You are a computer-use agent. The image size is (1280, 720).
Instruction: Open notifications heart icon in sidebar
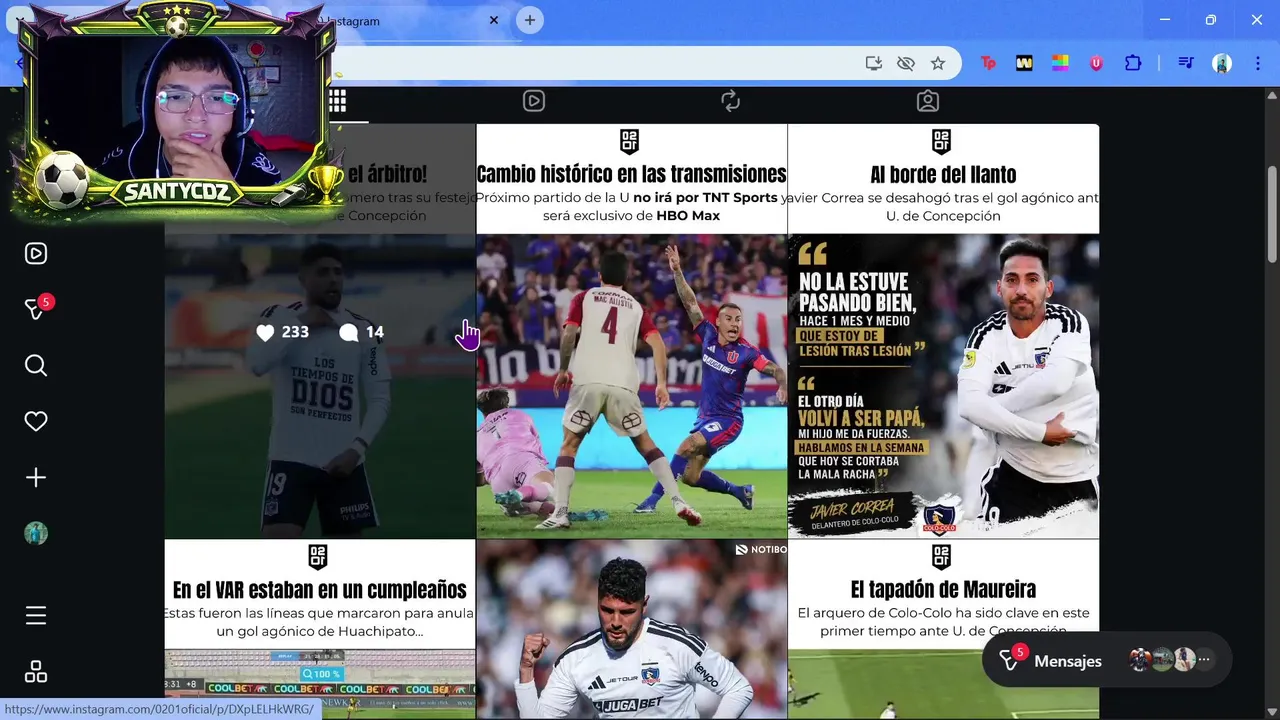coord(36,421)
